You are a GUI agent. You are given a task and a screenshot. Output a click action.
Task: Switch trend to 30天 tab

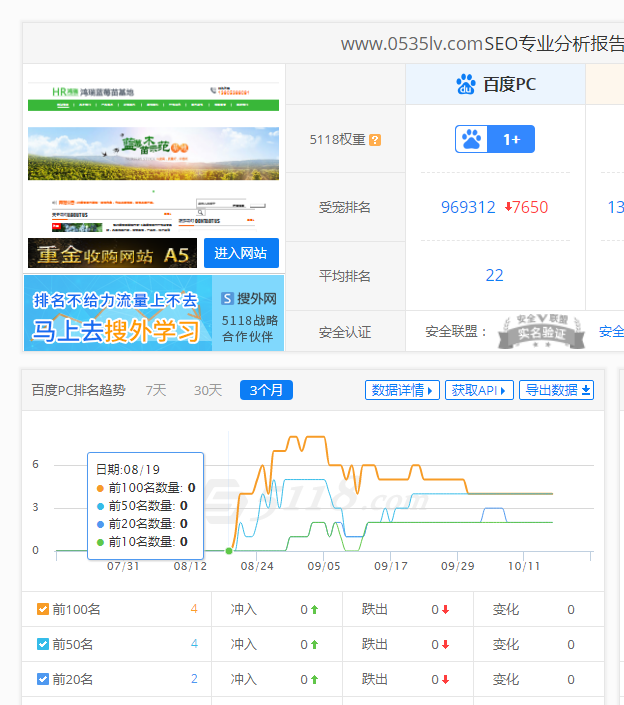(208, 390)
